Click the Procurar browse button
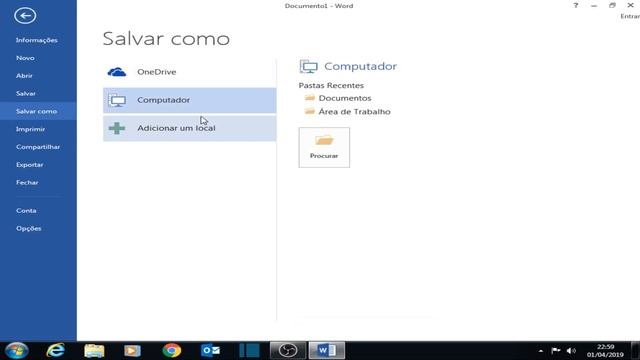640x360 pixels. (x=324, y=147)
